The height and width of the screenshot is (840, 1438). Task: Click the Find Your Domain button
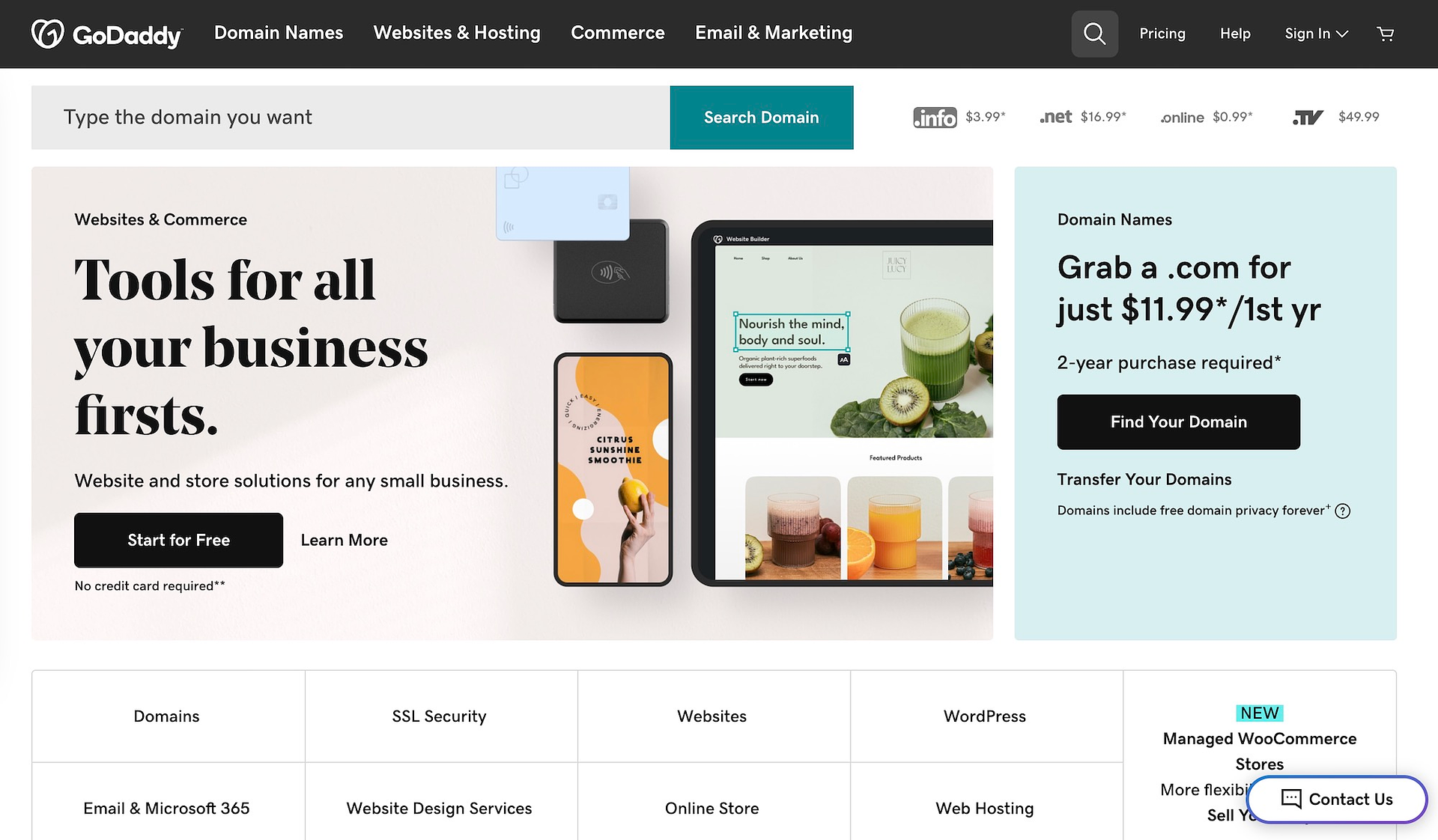pos(1179,421)
